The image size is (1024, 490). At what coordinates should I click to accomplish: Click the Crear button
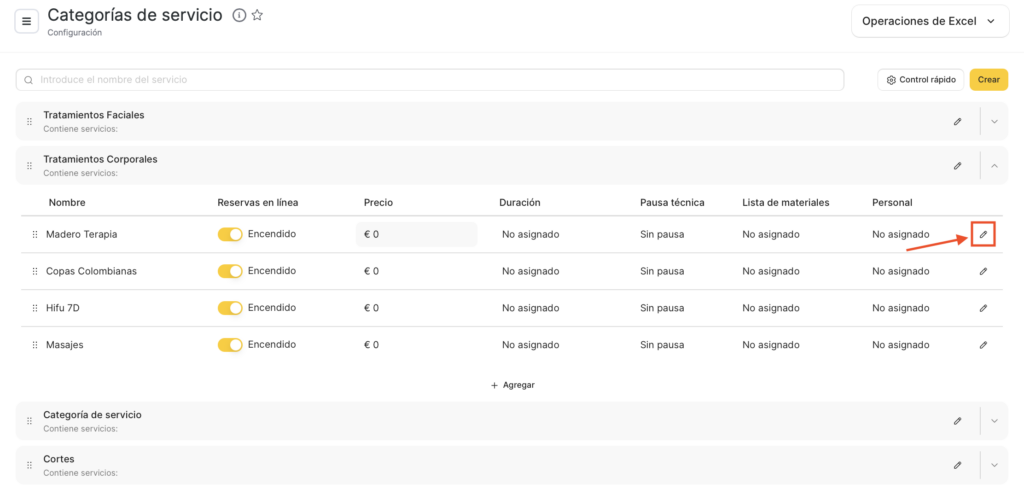pyautogui.click(x=988, y=80)
